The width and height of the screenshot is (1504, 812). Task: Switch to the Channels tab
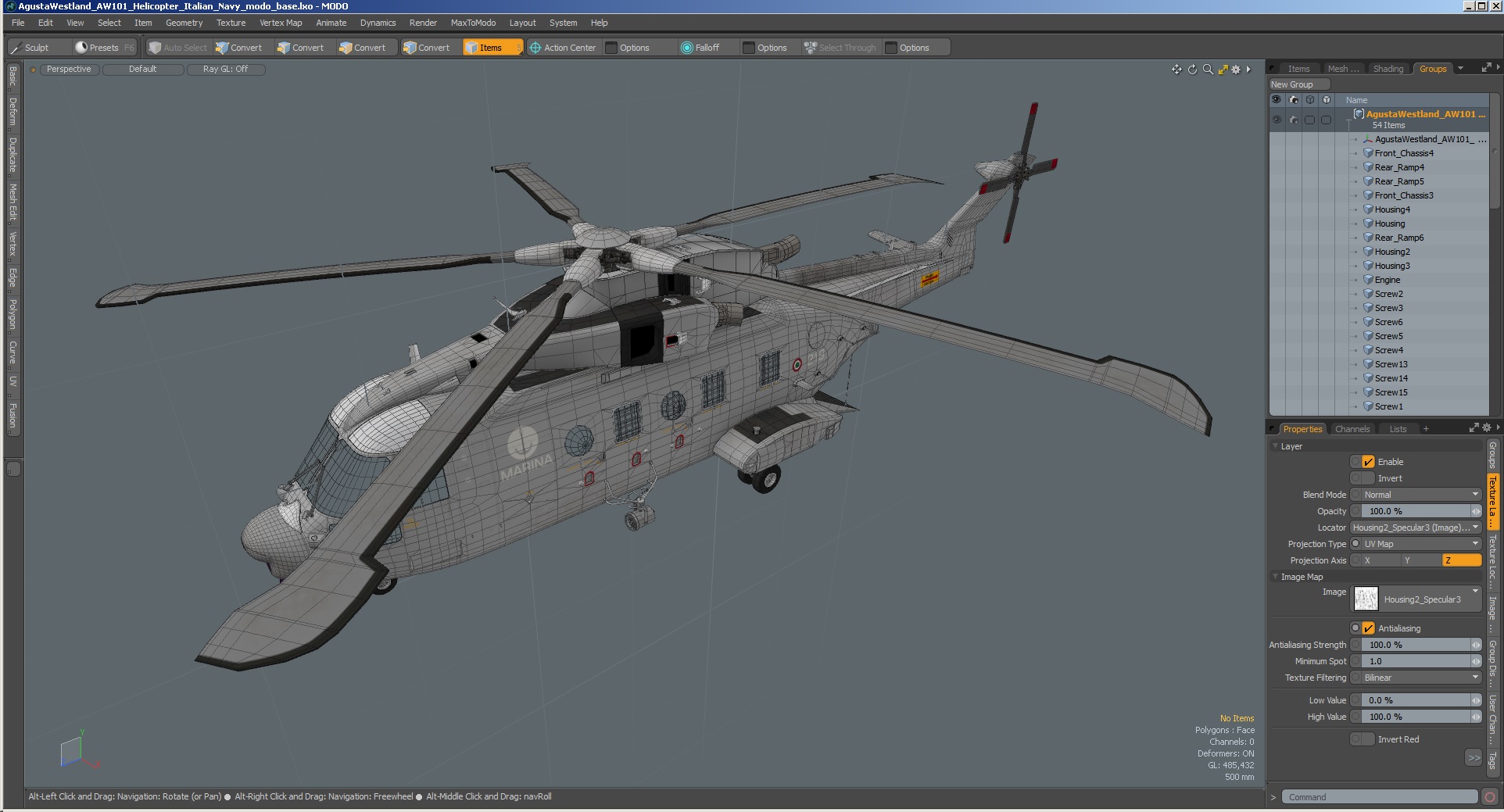[x=1352, y=429]
